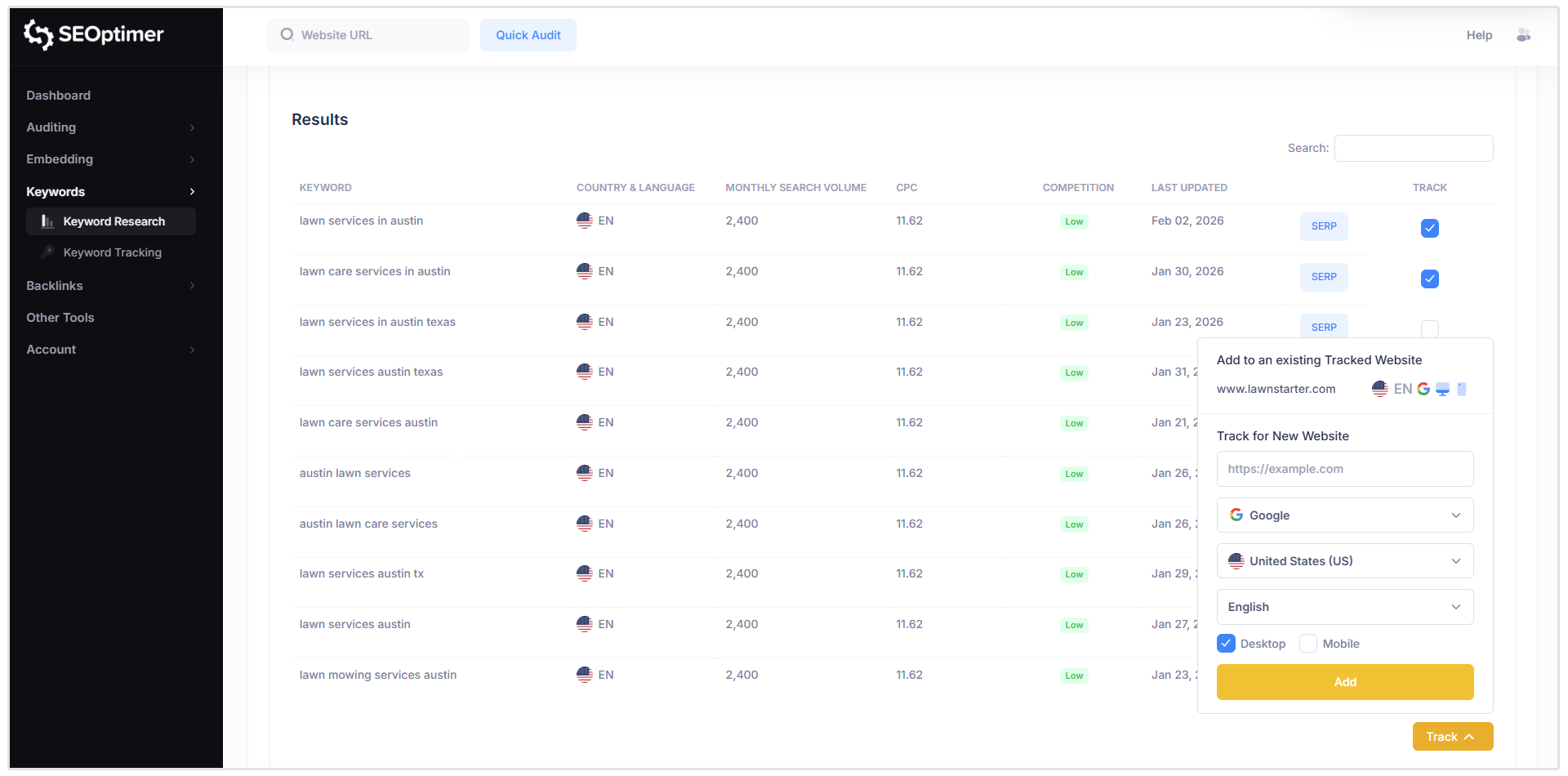Expand the Backlinks sidebar section

(x=55, y=286)
